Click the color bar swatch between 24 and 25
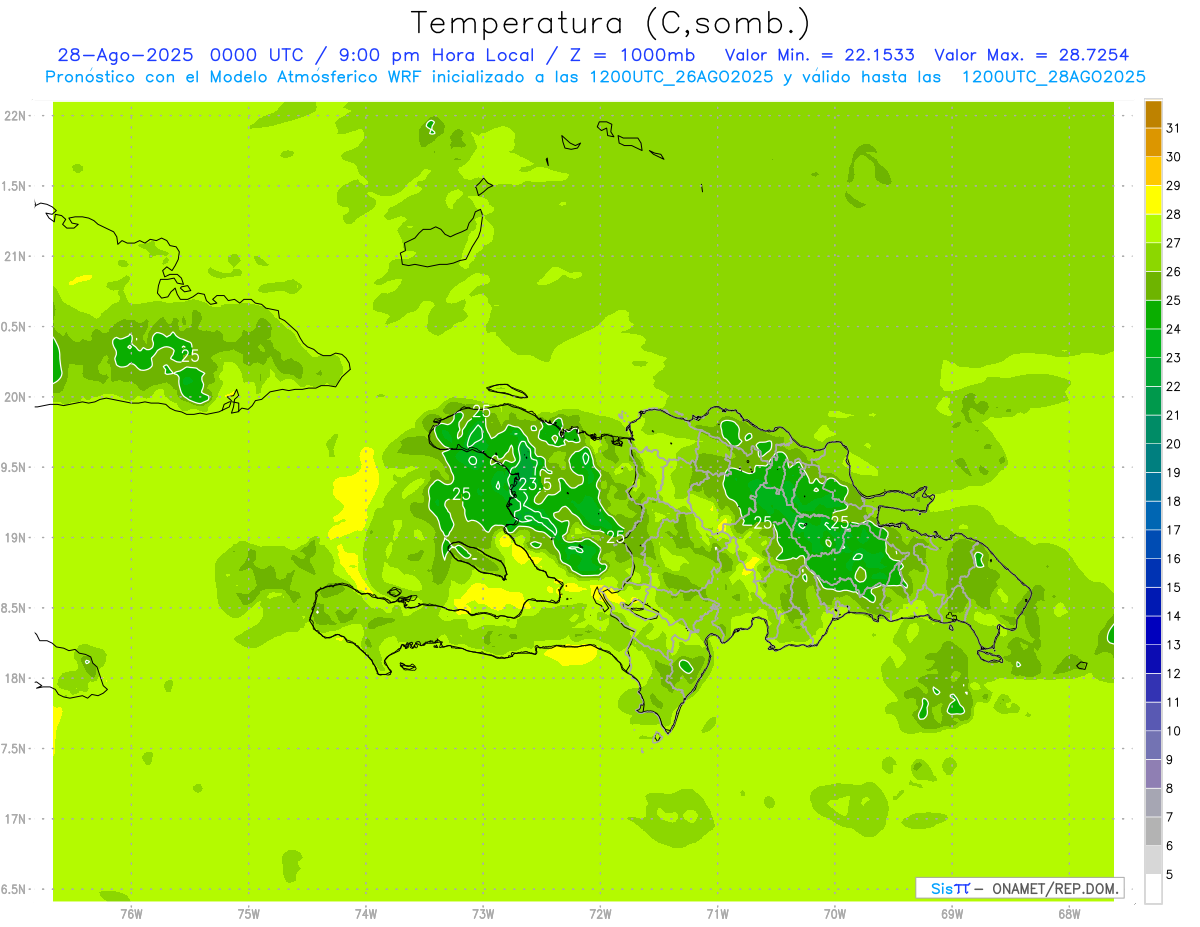The height and width of the screenshot is (927, 1200). click(x=1153, y=314)
